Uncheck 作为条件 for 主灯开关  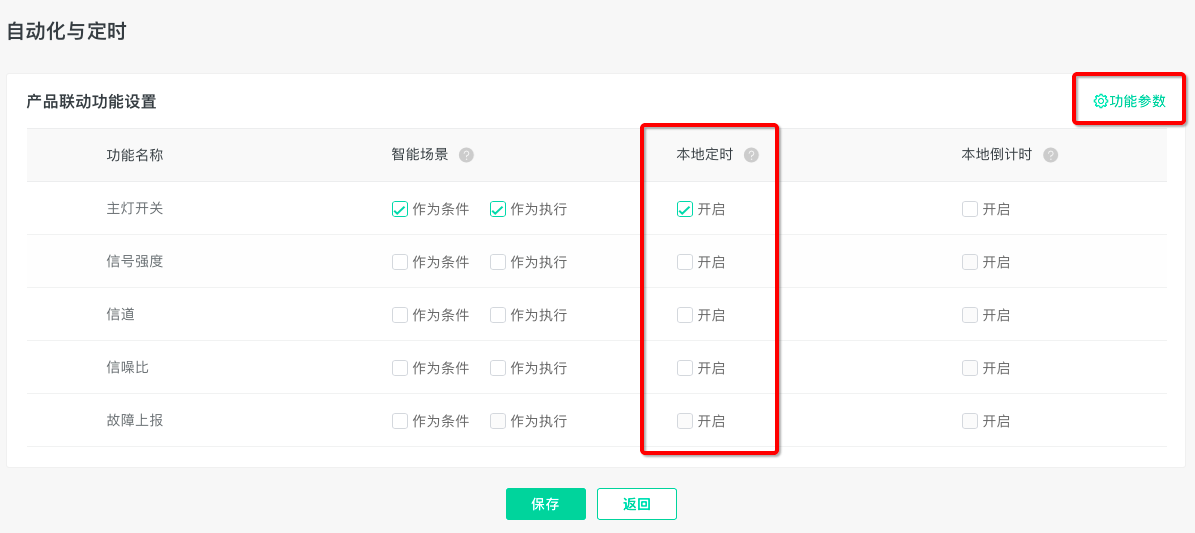coord(399,209)
